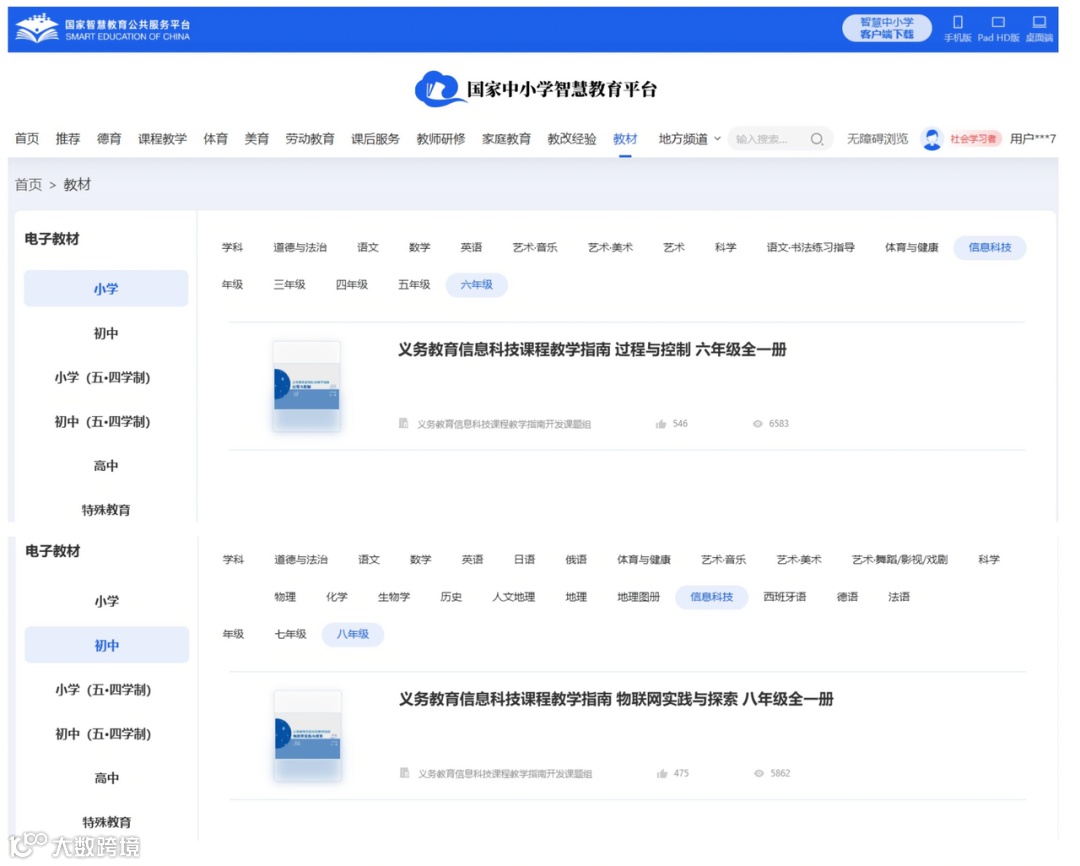Open the 课程教学 nav item
This screenshot has height=866, width=1080.
point(162,139)
